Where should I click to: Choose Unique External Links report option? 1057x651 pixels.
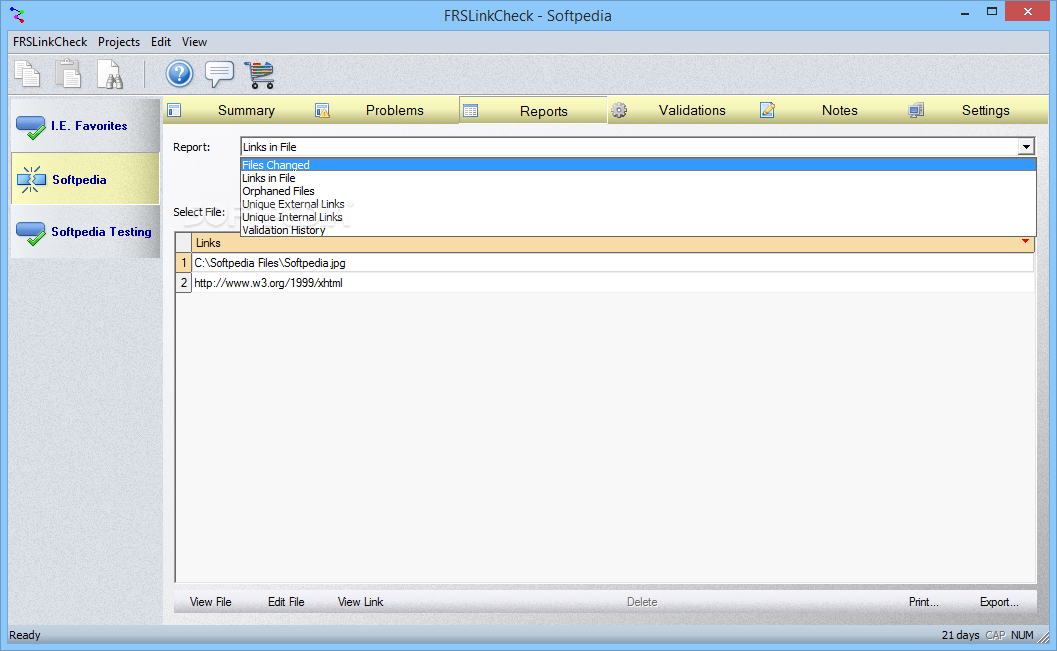(x=638, y=204)
